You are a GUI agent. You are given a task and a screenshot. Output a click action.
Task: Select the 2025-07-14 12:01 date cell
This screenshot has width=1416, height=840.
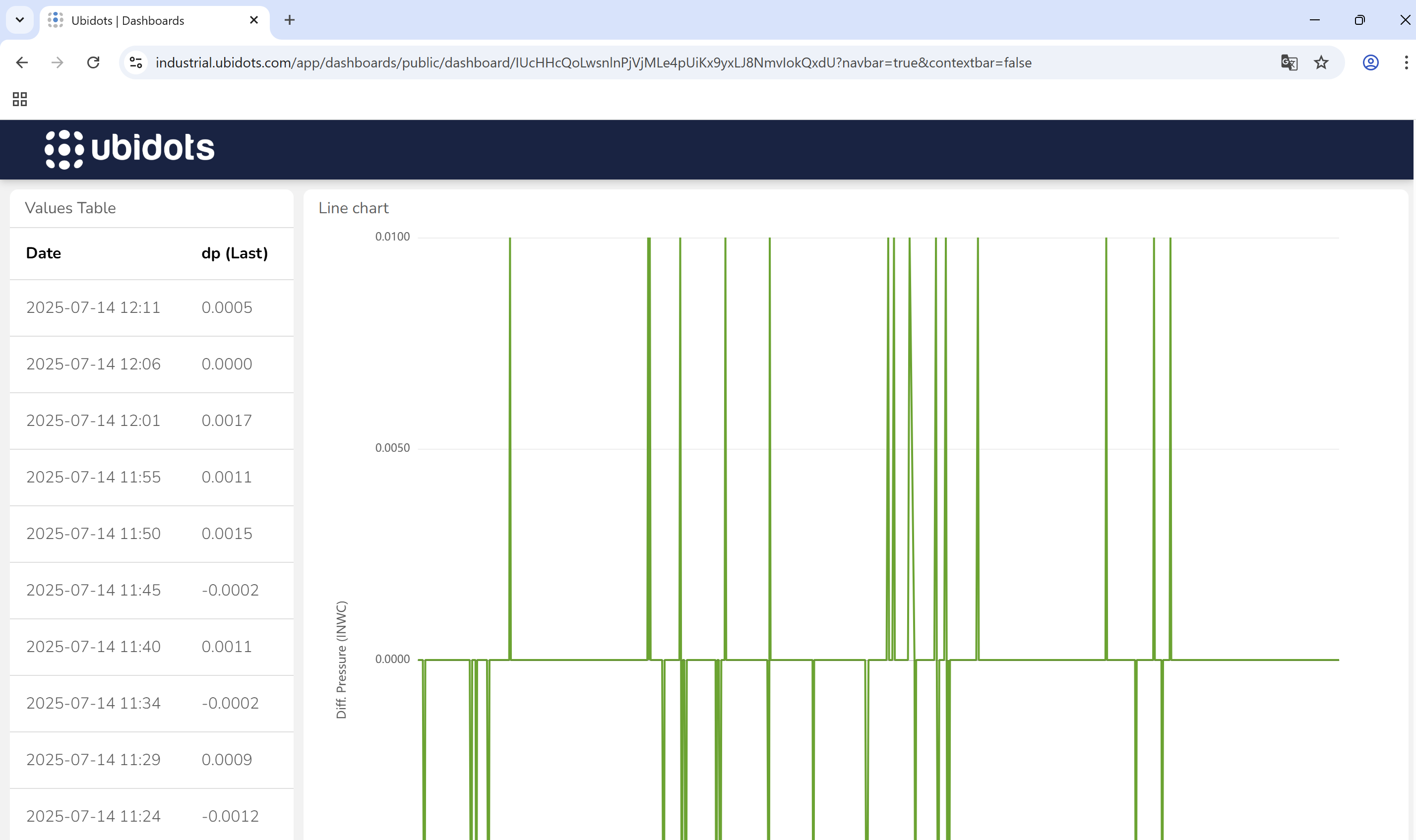pos(93,420)
